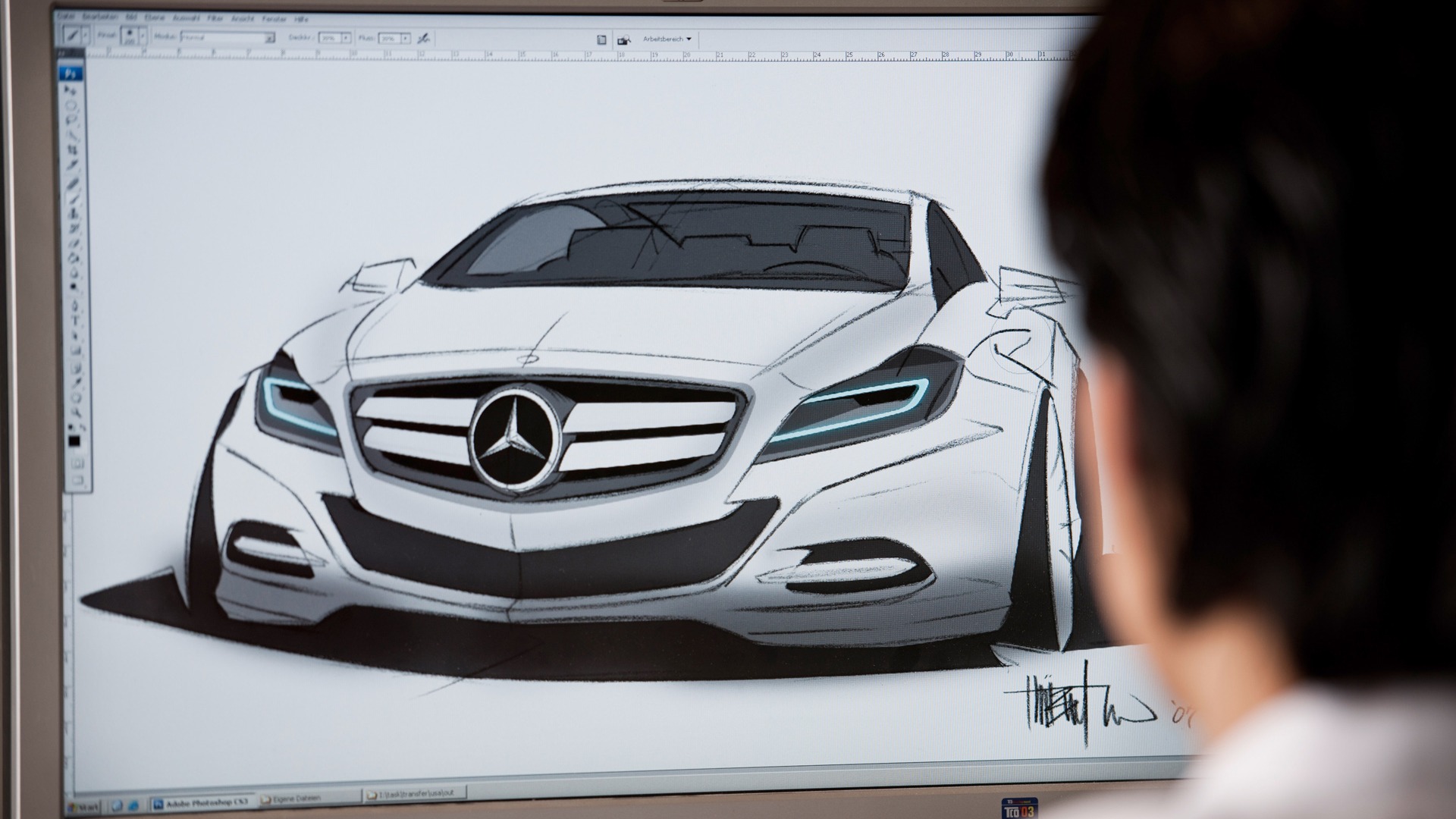Select the Eraser tool
Image resolution: width=1456 pixels, height=819 pixels.
pos(74,242)
